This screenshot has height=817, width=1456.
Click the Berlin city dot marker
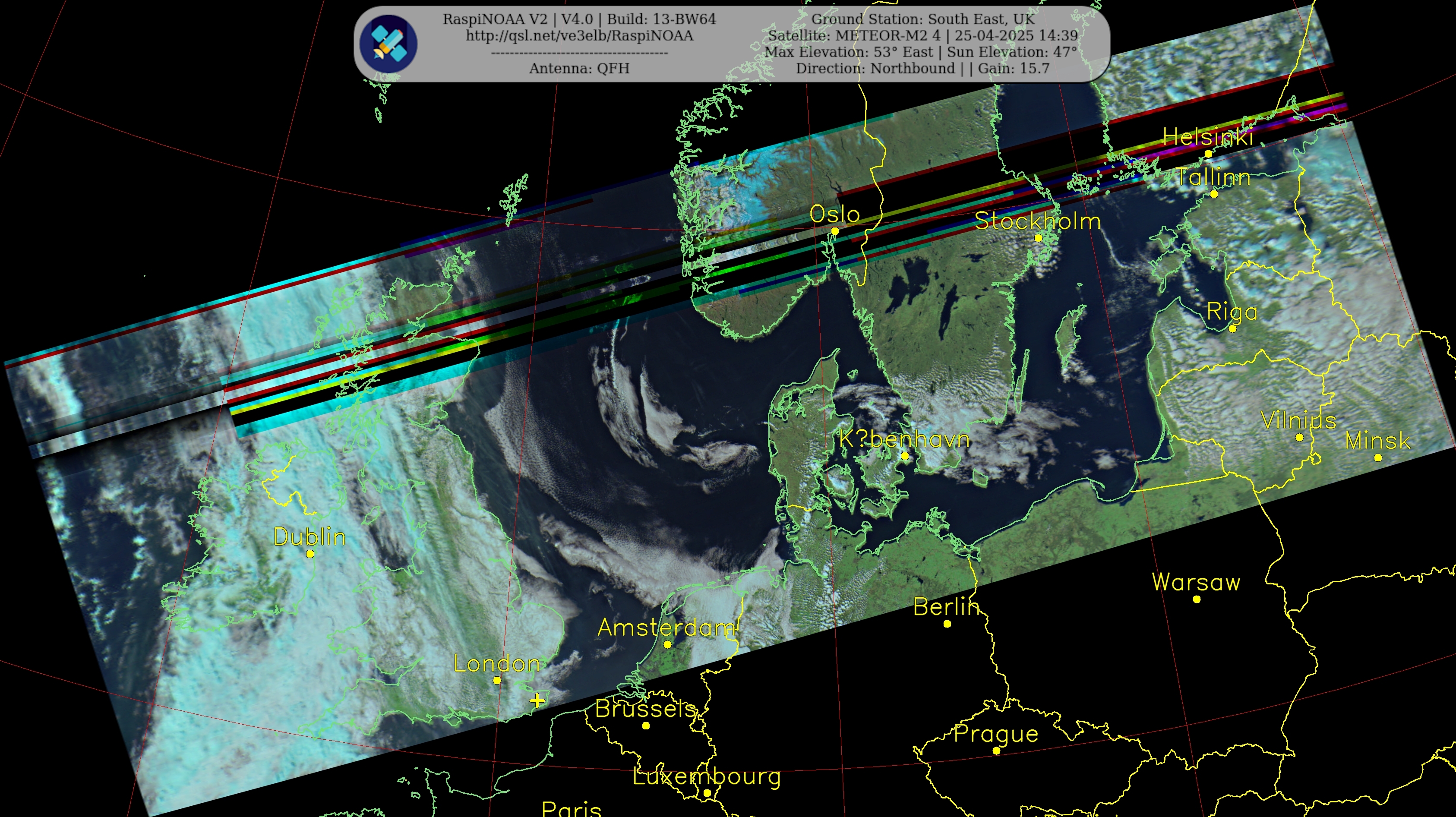[948, 624]
